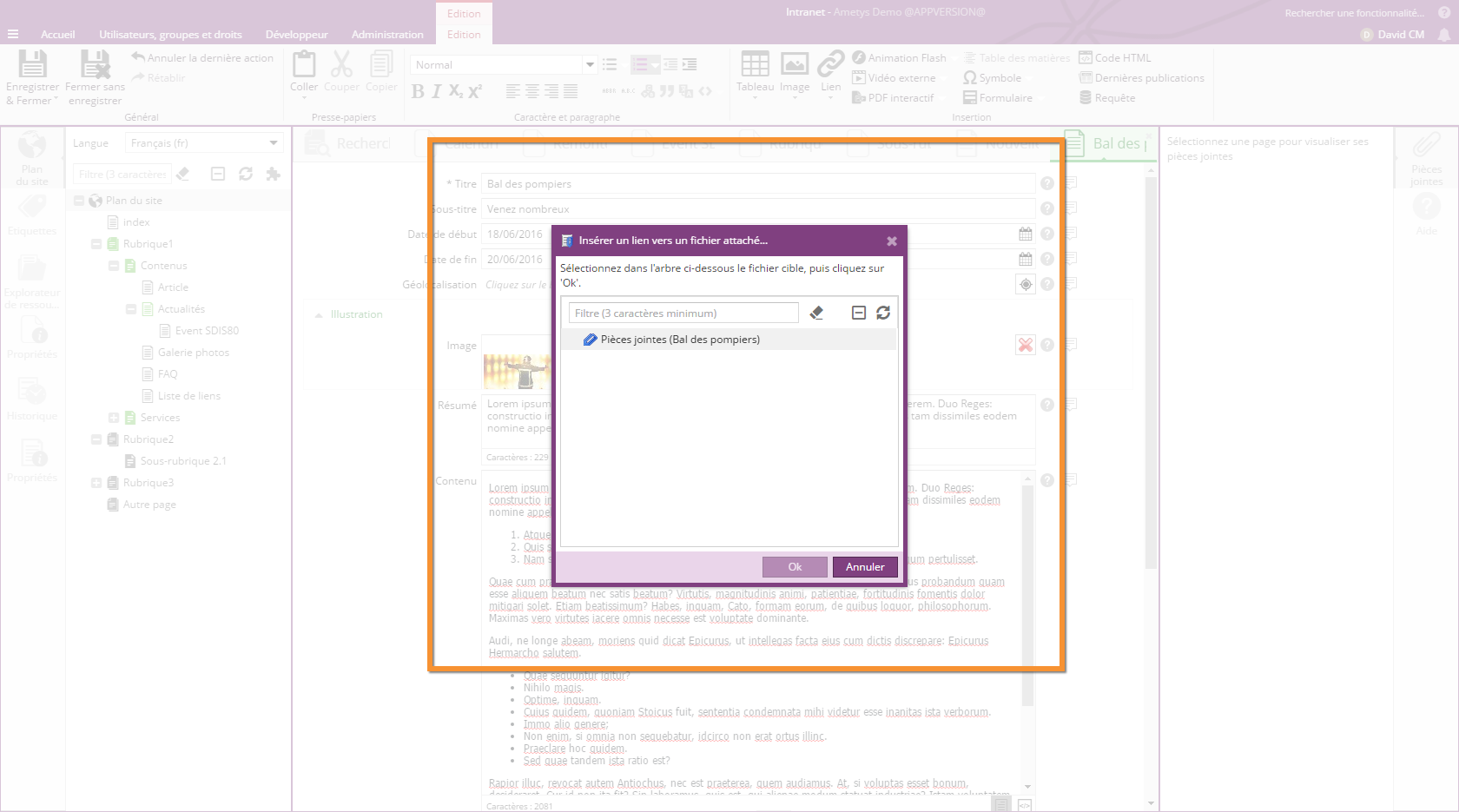Image resolution: width=1459 pixels, height=812 pixels.
Task: Toggle bold formatting
Action: [x=418, y=91]
